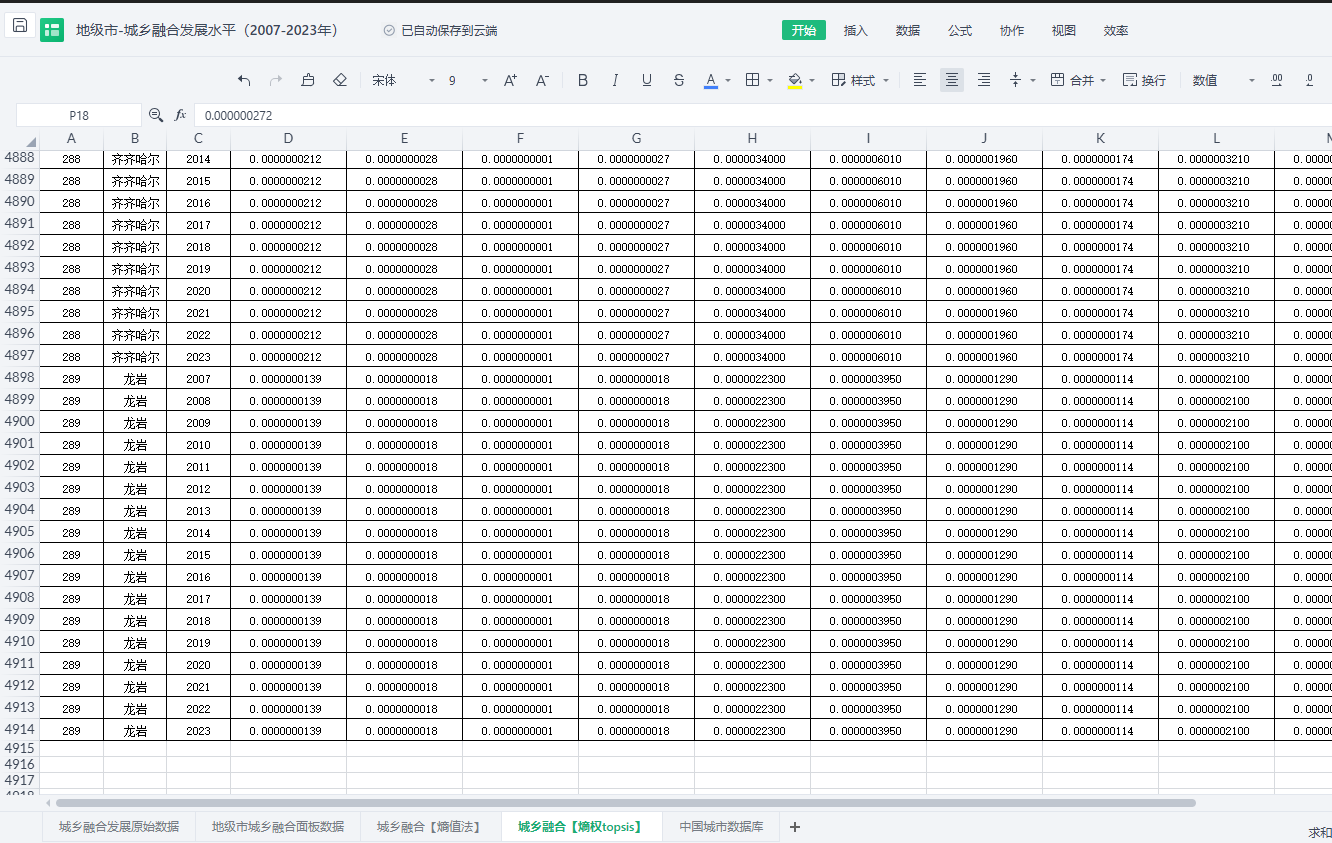Open the font size 9 dropdown
1332x843 pixels.
[x=468, y=80]
